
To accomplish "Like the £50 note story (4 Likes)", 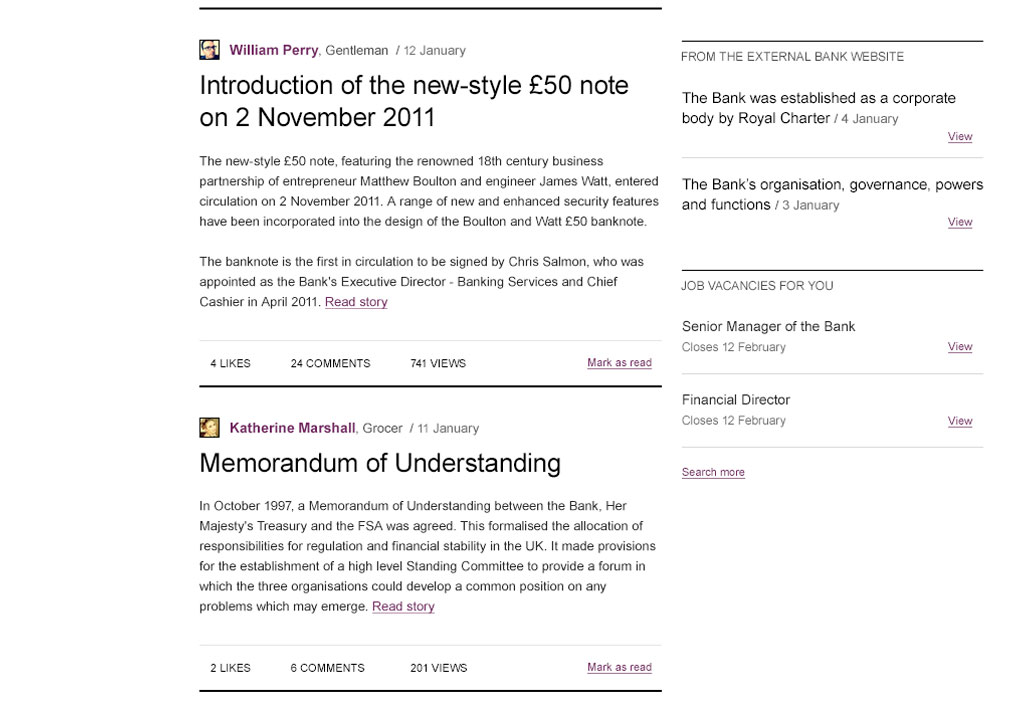I will point(230,363).
